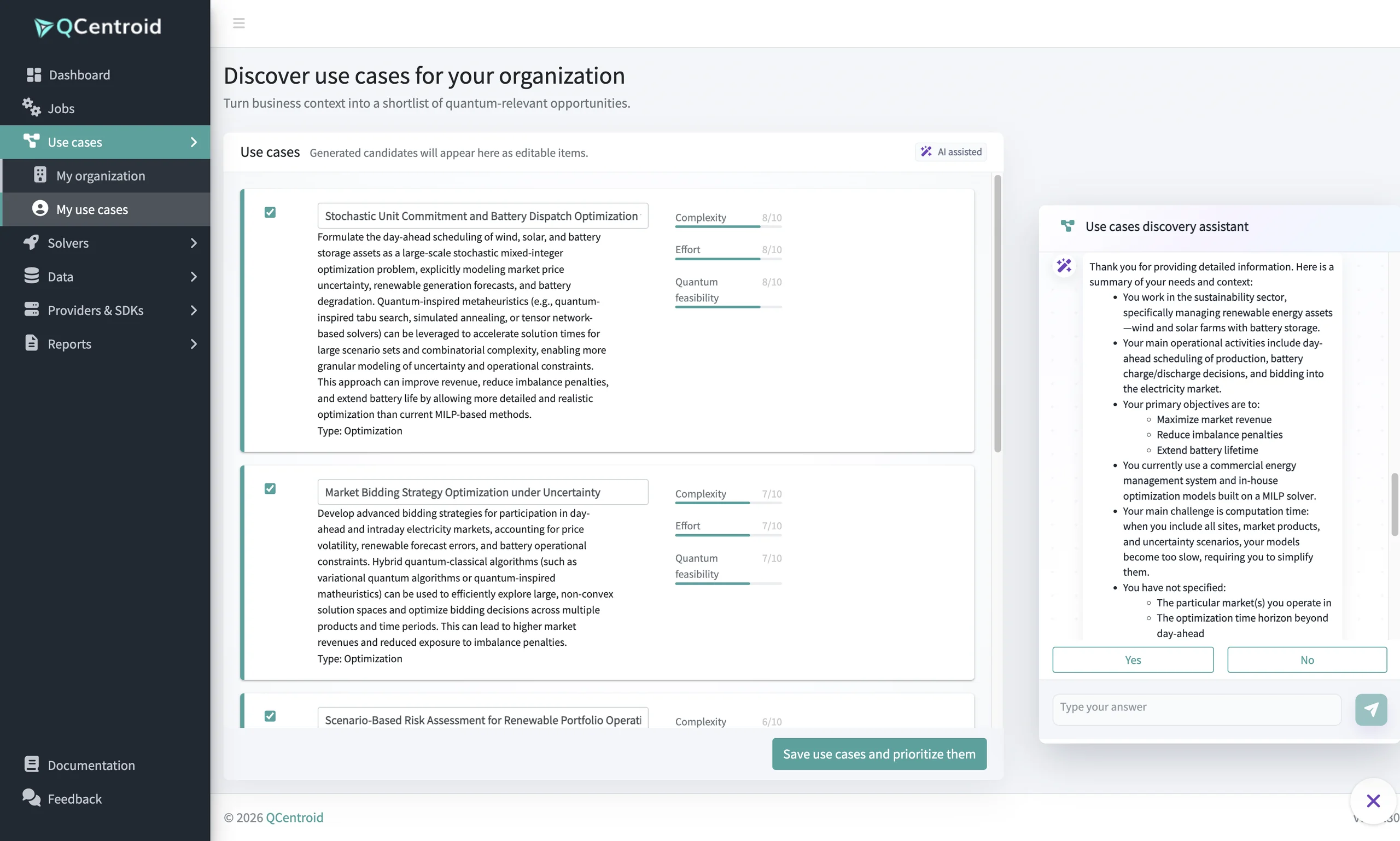Uncheck Market Bidding Strategy use case
This screenshot has height=841, width=1400.
pos(270,488)
